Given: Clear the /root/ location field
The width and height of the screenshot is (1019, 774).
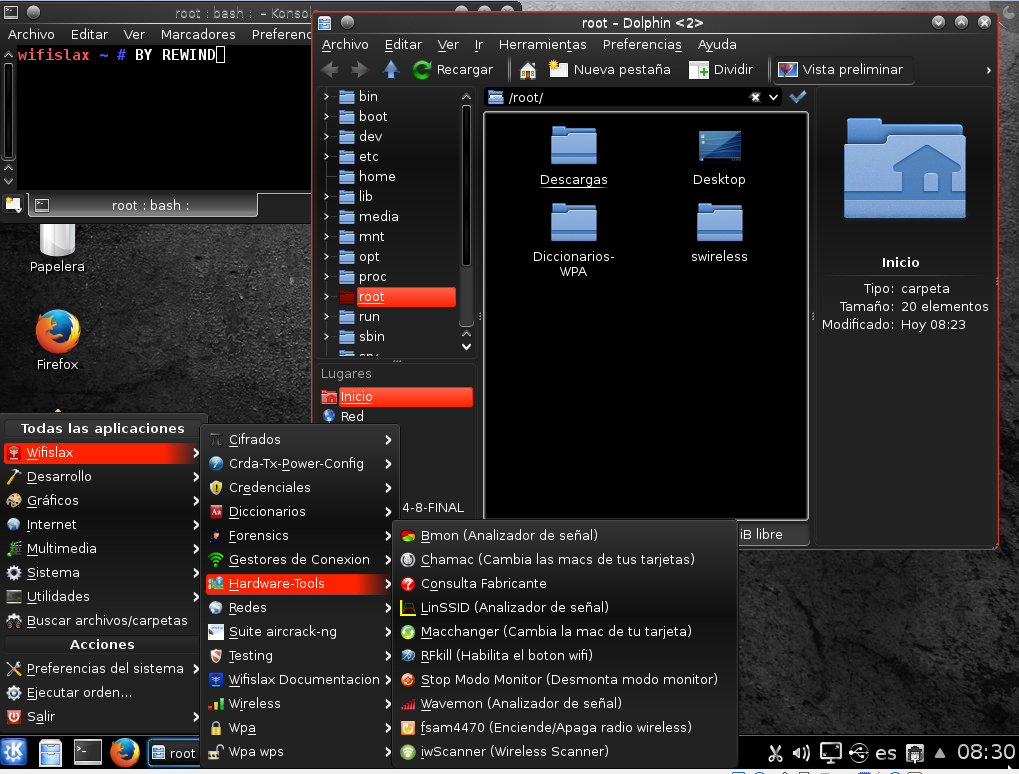Looking at the screenshot, I should 755,97.
